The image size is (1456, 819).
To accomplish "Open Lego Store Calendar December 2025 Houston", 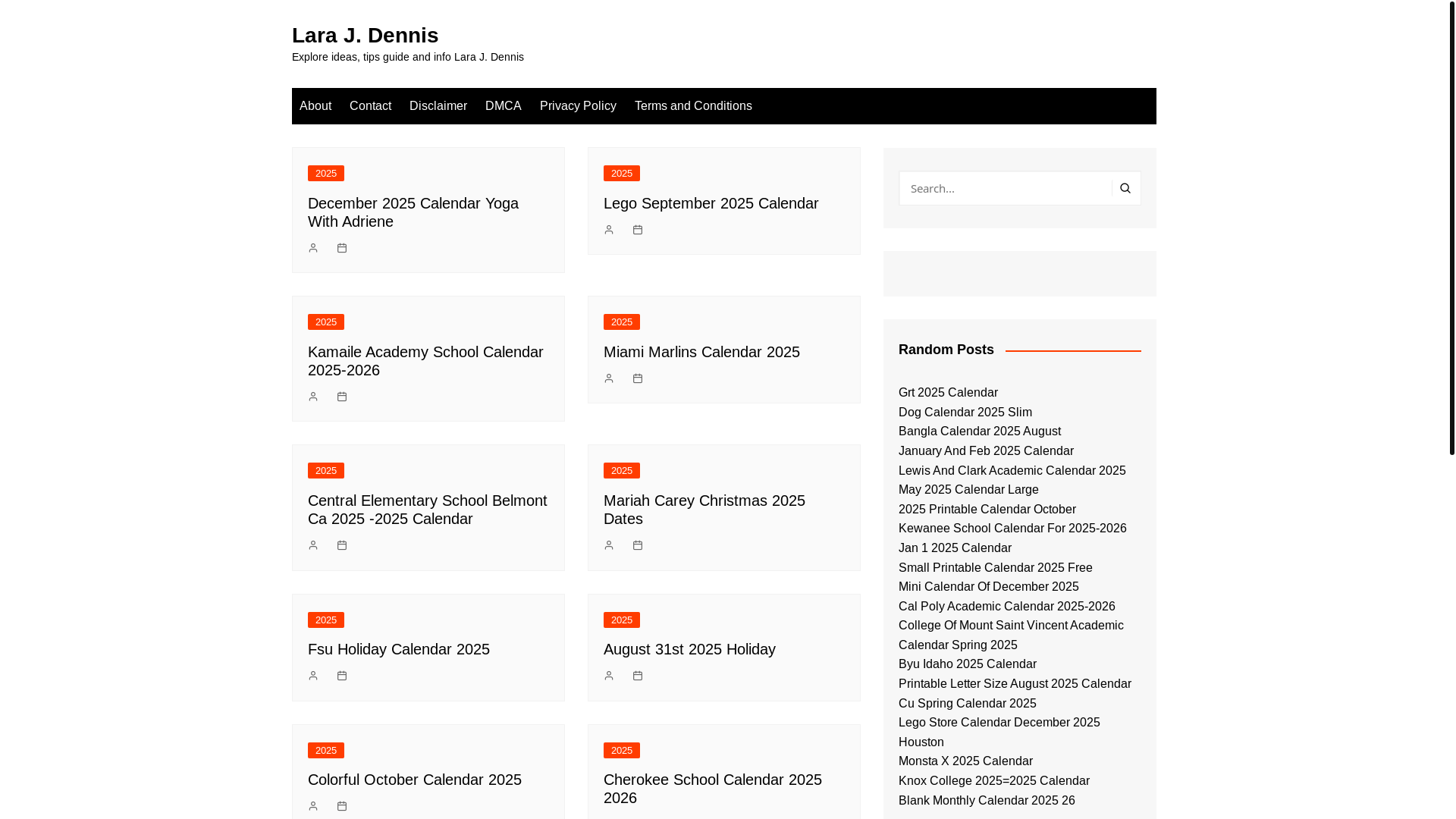I will [999, 733].
